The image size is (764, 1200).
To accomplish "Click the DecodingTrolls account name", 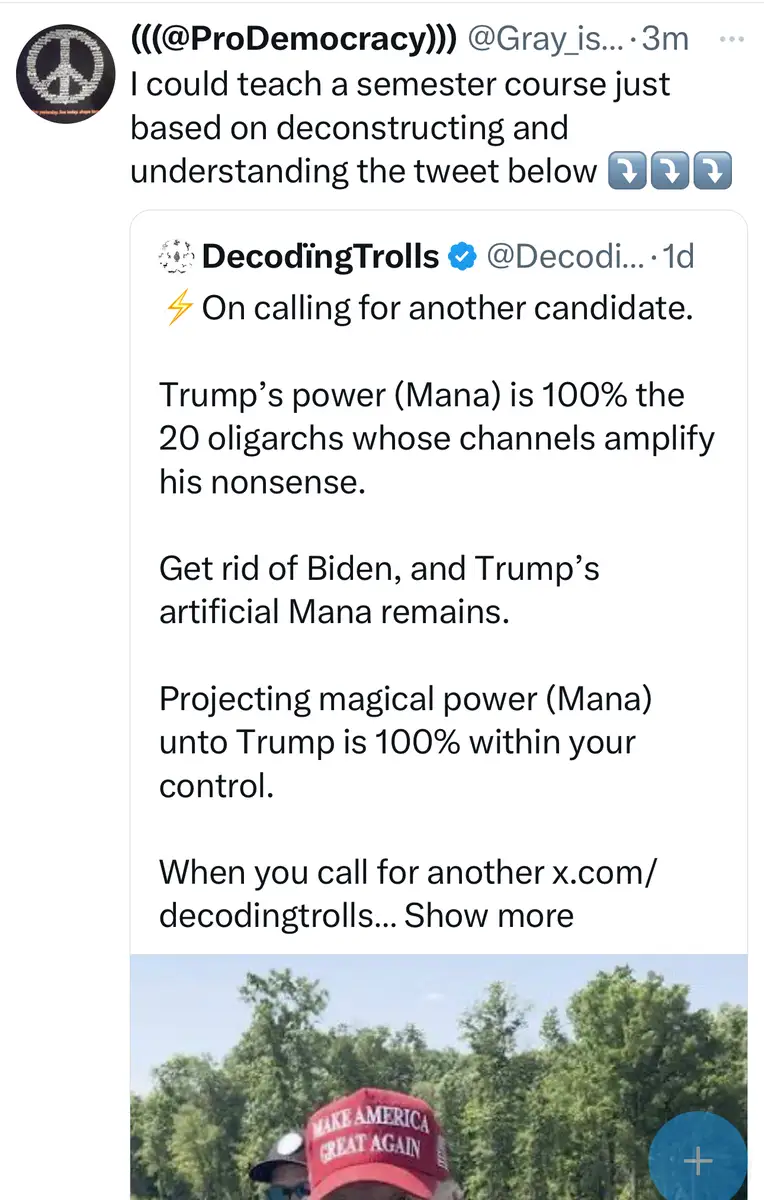I will point(320,257).
